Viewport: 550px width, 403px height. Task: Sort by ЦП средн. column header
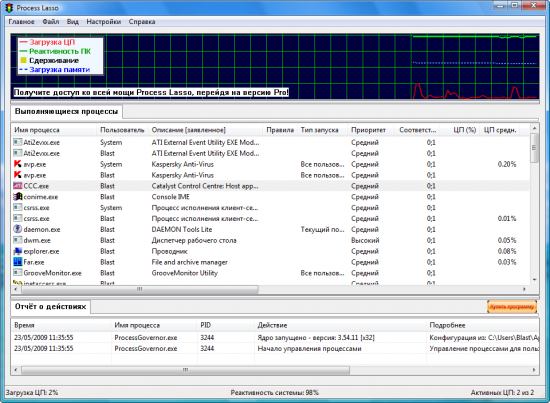500,130
